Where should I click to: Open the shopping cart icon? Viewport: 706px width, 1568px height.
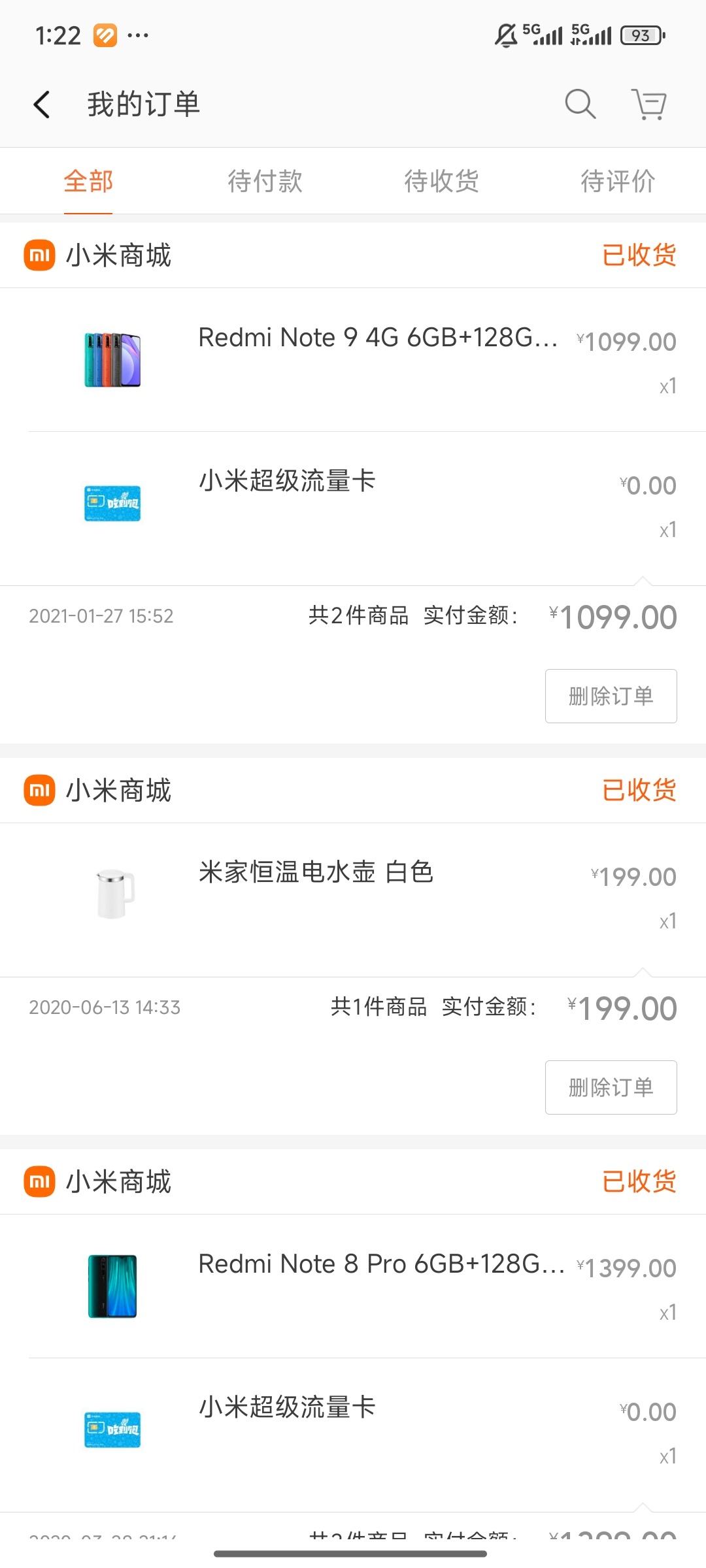tap(648, 104)
